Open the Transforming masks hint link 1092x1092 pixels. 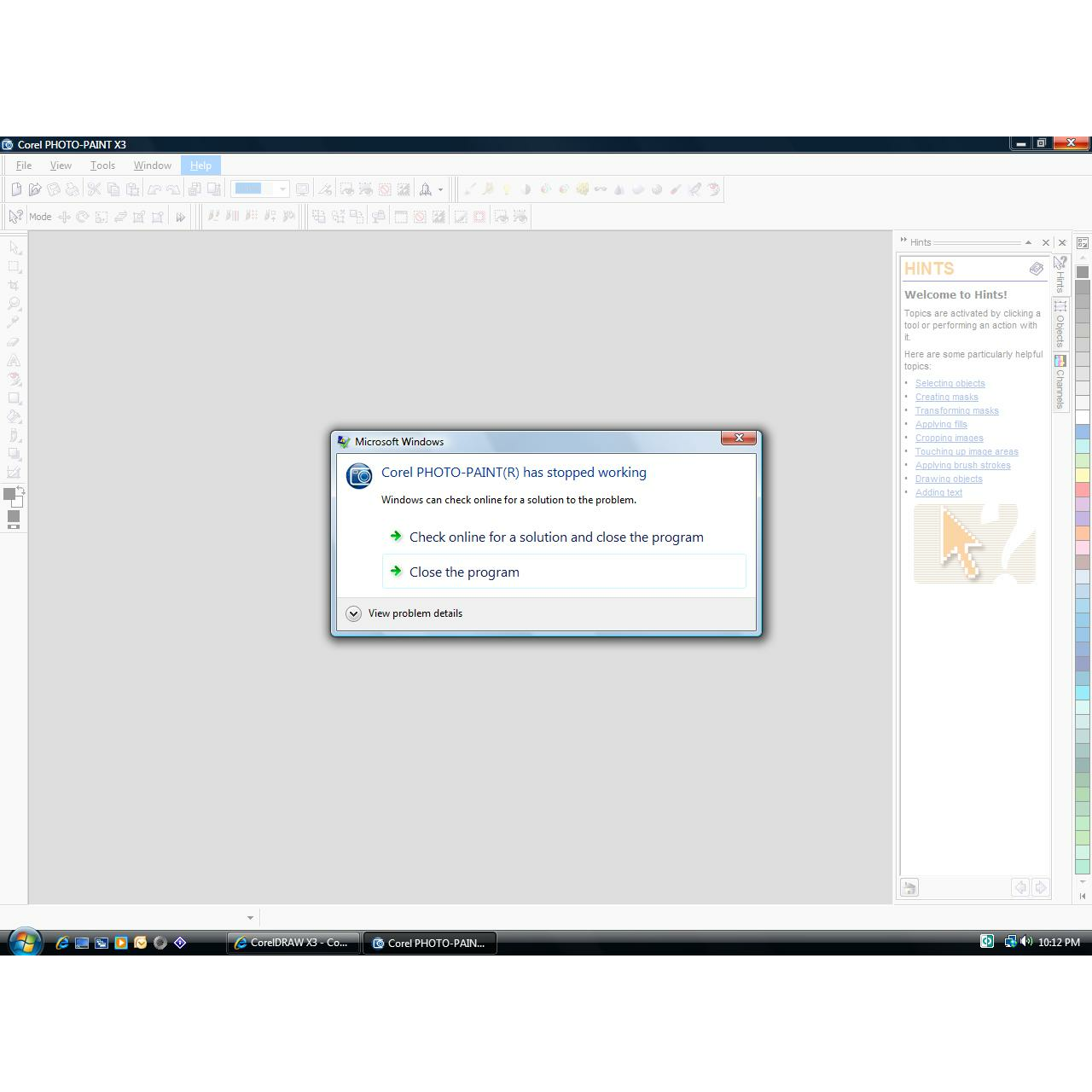click(x=956, y=411)
